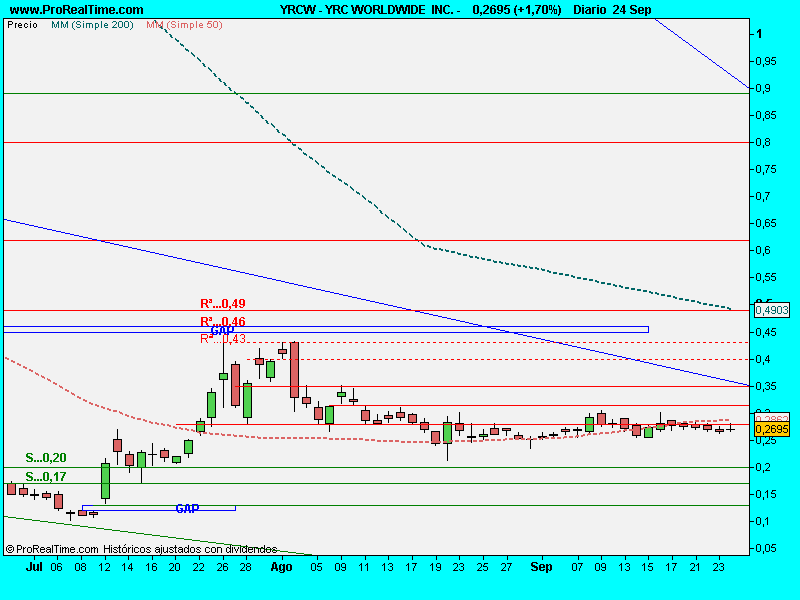Click the 0,1 price level on scale
The height and width of the screenshot is (600, 800).
(x=763, y=521)
